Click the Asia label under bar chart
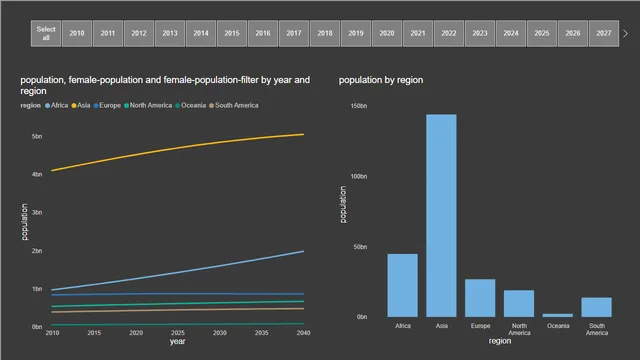Viewport: 640px width, 360px height. [x=442, y=326]
